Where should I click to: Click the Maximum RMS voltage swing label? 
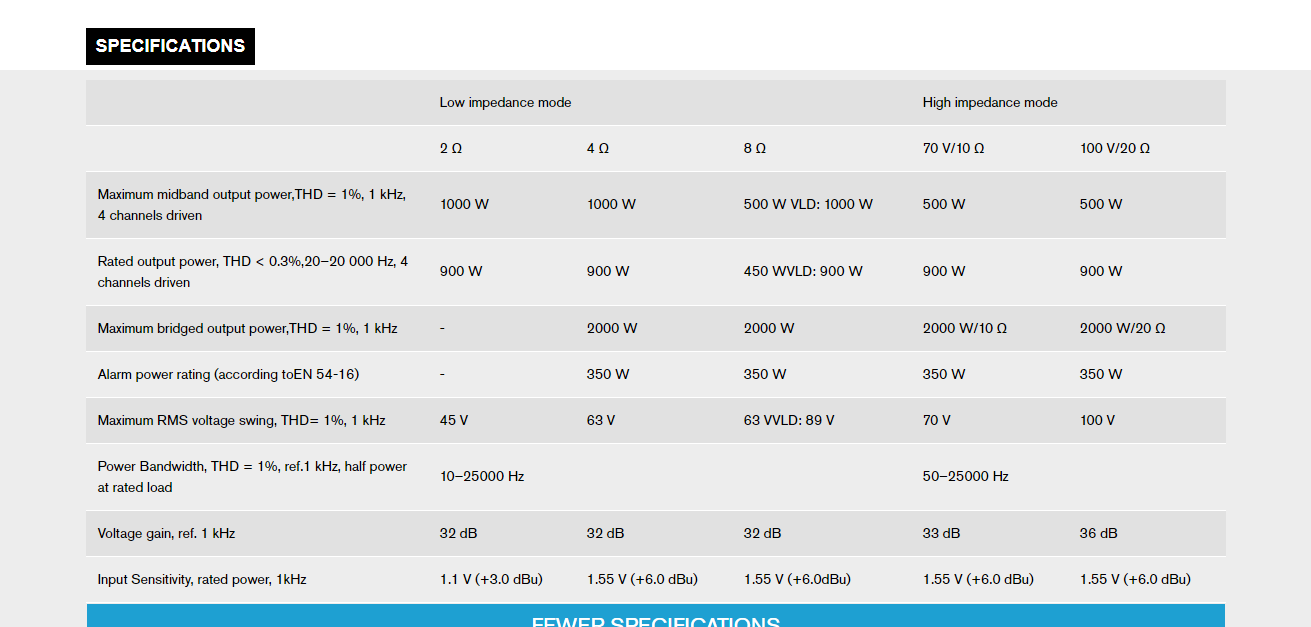(242, 421)
